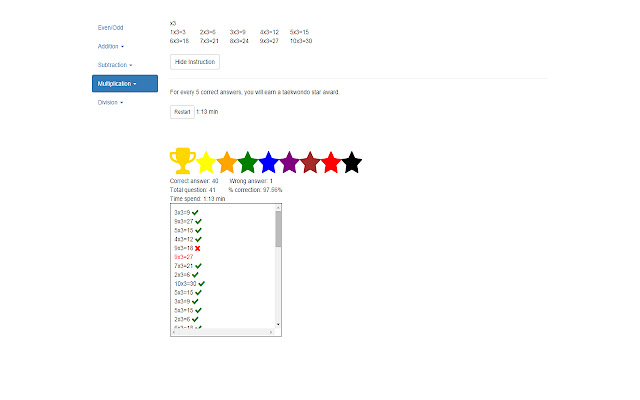This screenshot has height=400, width=640.
Task: Select the 7x3=21 entry in answer list
Action: click(x=184, y=266)
